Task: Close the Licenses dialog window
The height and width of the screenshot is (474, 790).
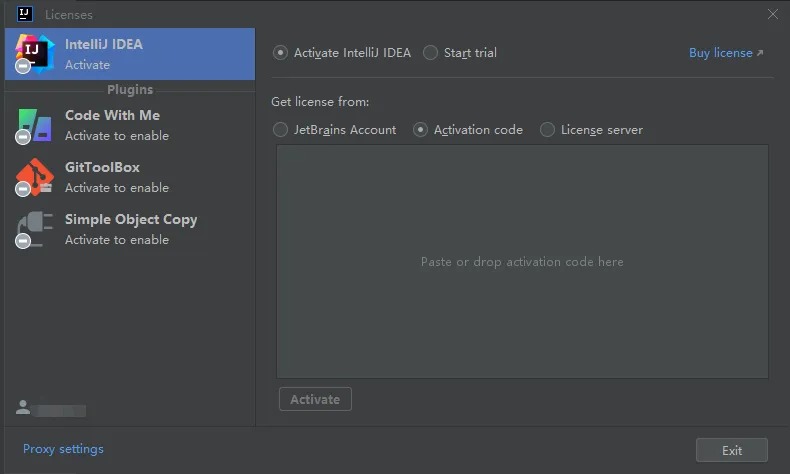Action: point(772,14)
